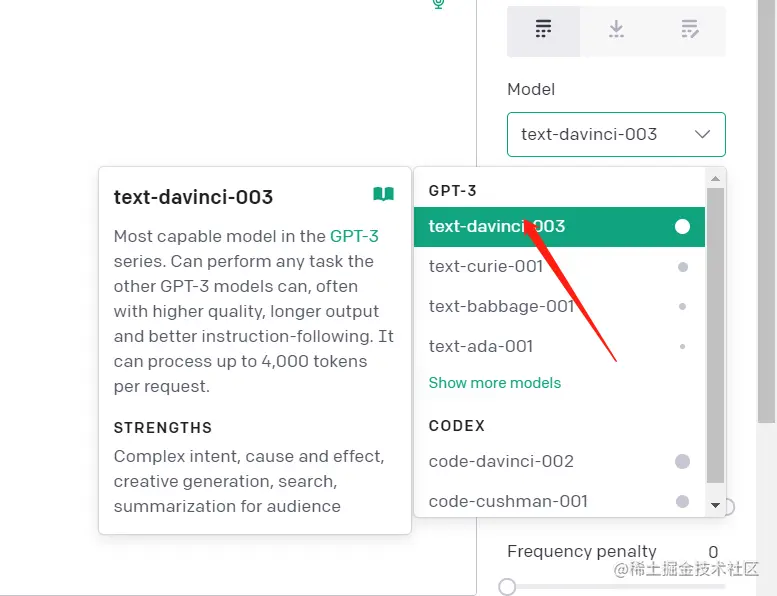Select the Edit mode pencil-lines icon
Image resolution: width=777 pixels, height=596 pixels.
tap(690, 29)
